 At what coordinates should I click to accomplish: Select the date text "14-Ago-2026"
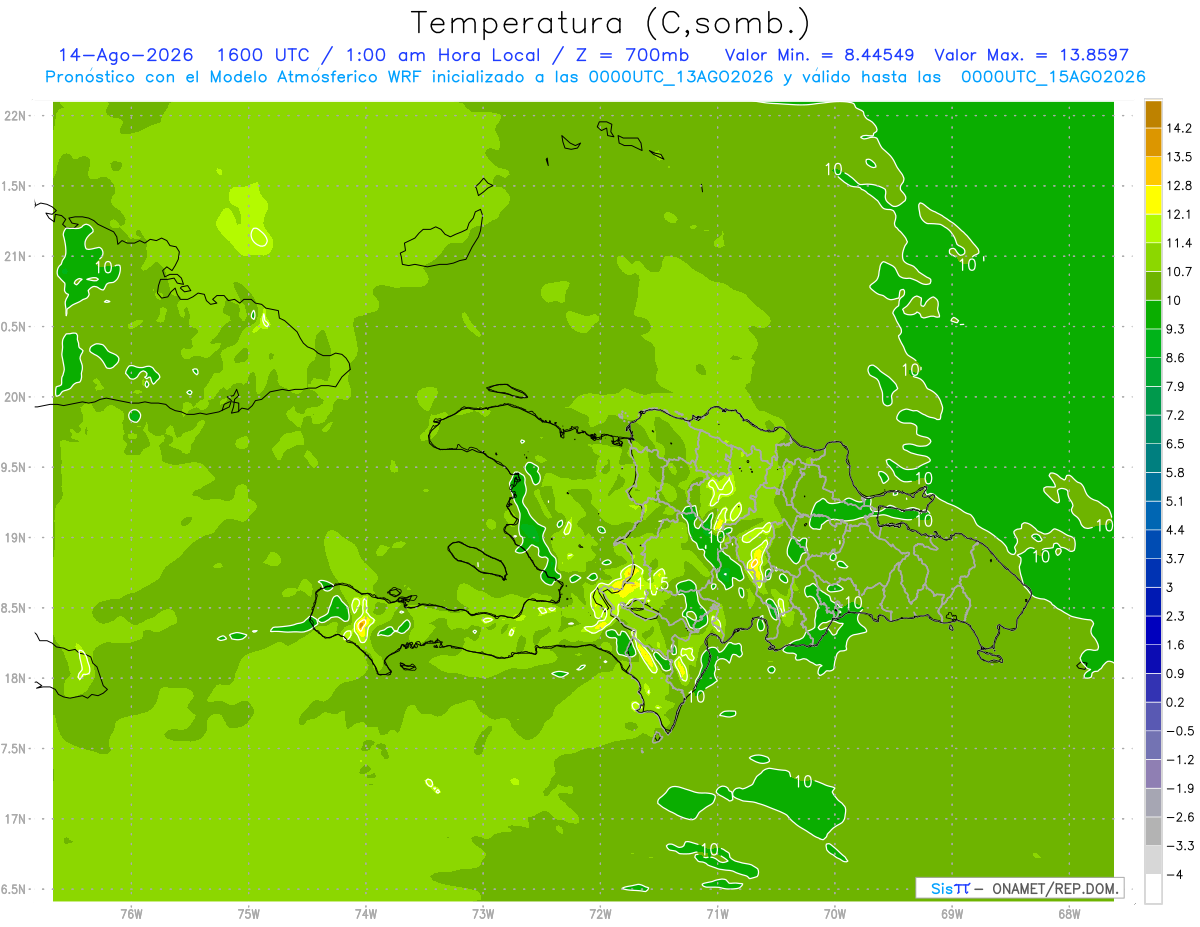pyautogui.click(x=125, y=55)
